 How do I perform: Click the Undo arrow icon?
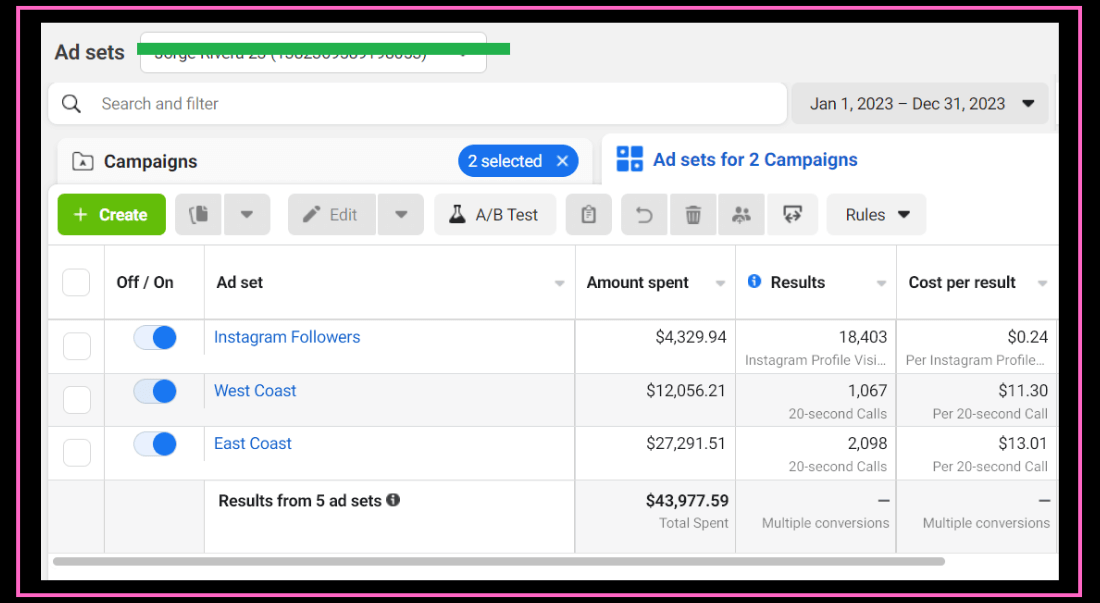(645, 215)
